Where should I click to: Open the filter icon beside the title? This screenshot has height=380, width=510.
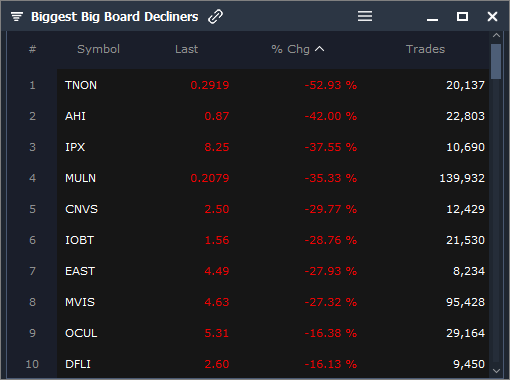coord(17,16)
